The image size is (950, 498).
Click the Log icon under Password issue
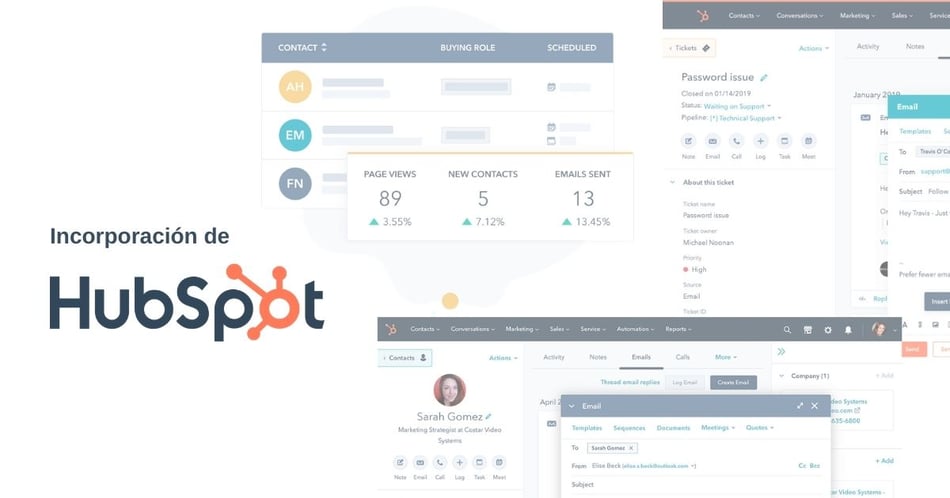coord(760,141)
